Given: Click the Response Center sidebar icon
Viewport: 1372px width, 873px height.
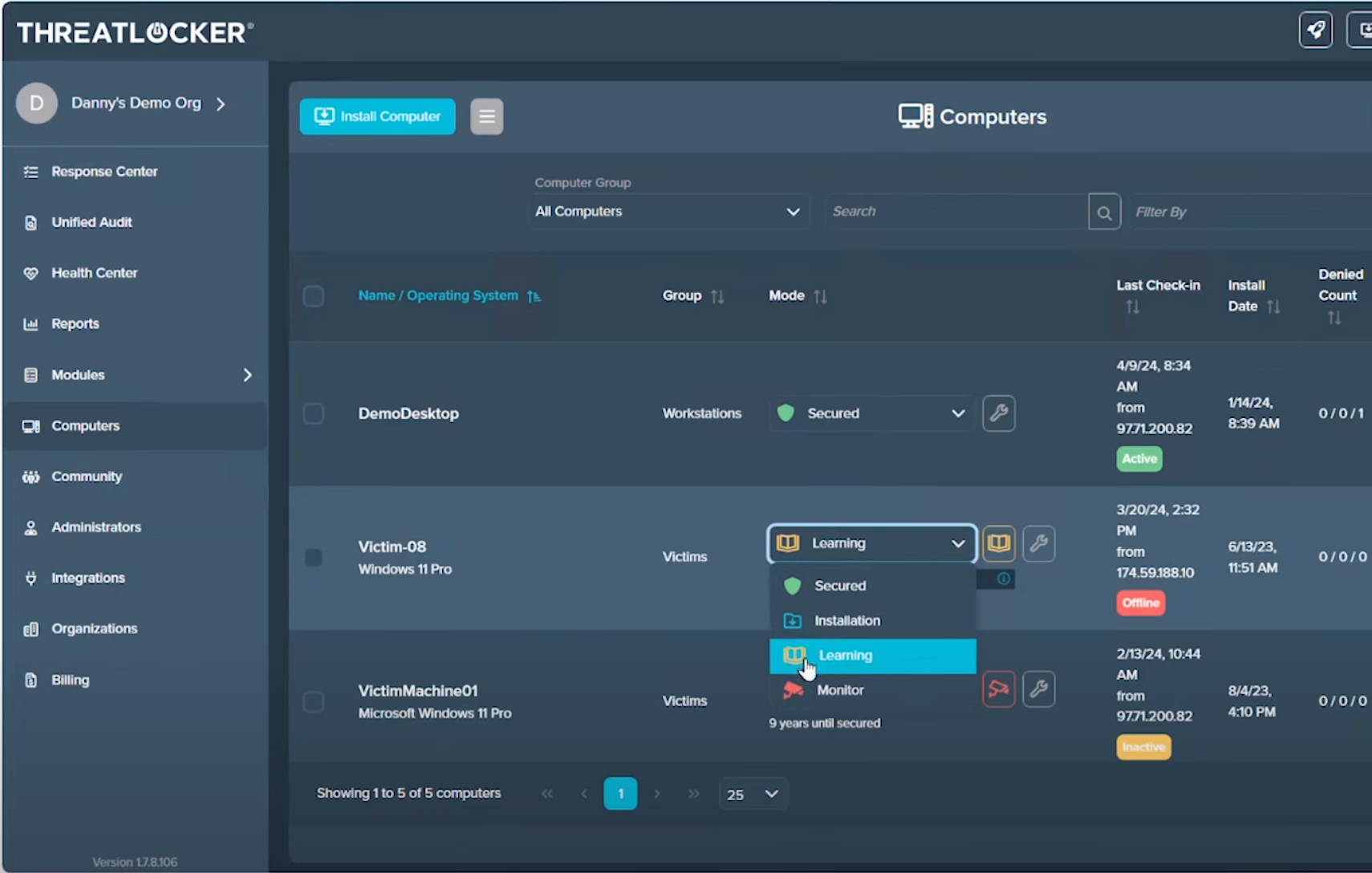Looking at the screenshot, I should (30, 172).
